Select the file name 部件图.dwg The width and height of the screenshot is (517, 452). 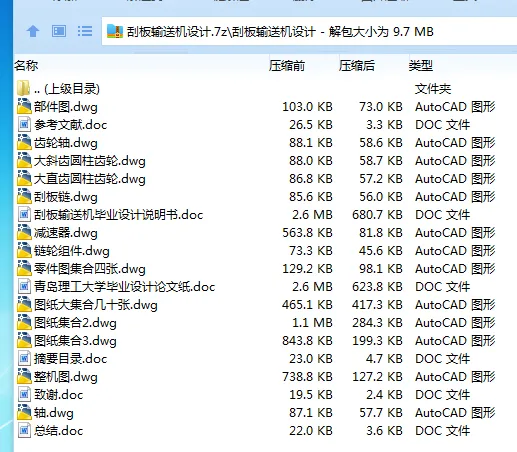[x=66, y=107]
